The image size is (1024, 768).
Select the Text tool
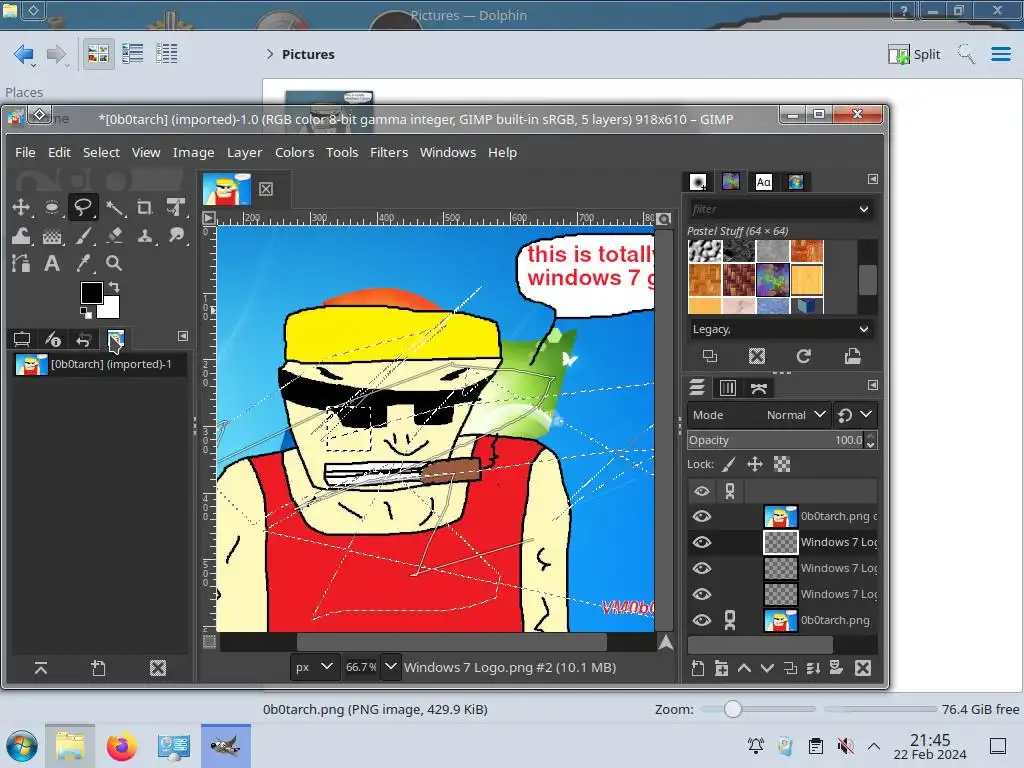pyautogui.click(x=52, y=263)
